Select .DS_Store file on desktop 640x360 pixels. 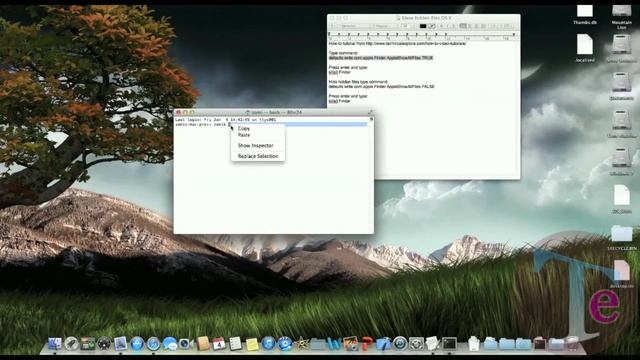pos(622,199)
